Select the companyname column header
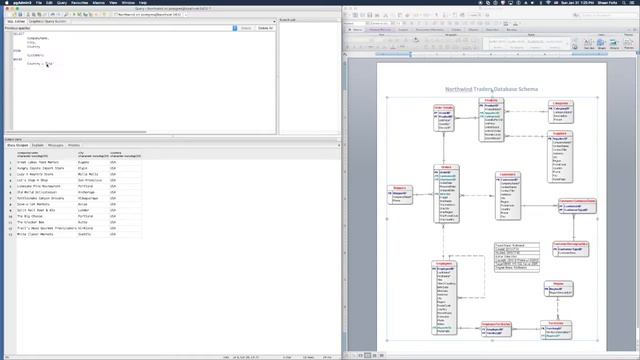Screen dimensions: 640x360 click(46, 154)
